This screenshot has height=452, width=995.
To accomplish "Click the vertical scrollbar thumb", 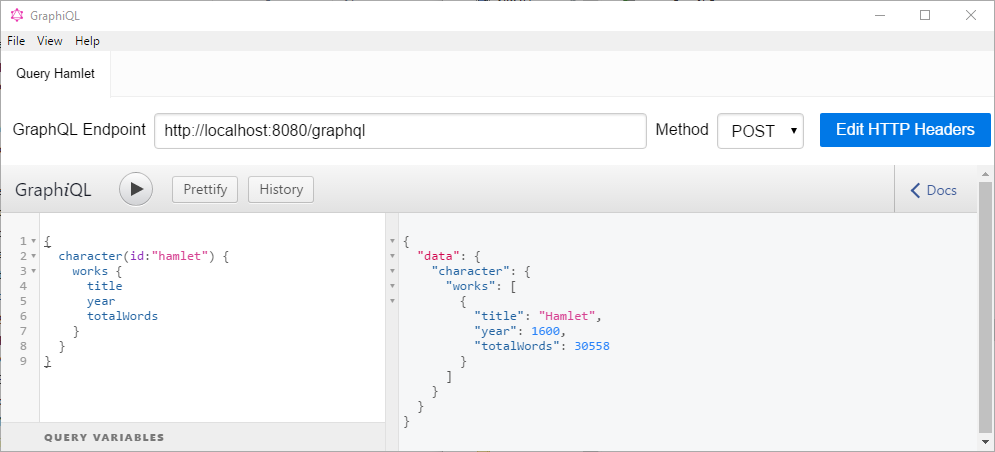I will pos(985,305).
